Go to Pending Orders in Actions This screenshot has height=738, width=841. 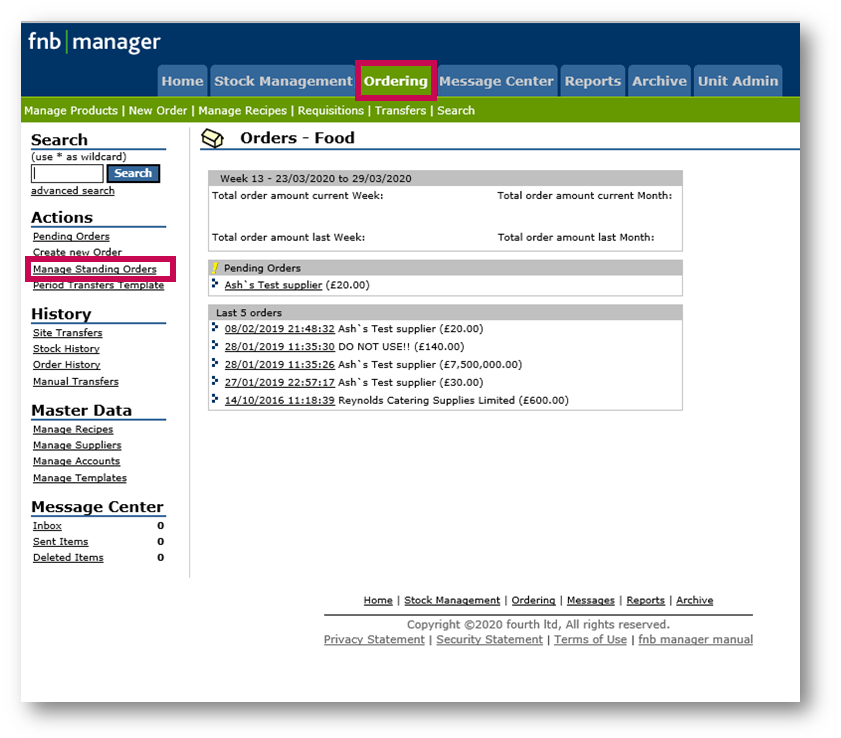71,237
